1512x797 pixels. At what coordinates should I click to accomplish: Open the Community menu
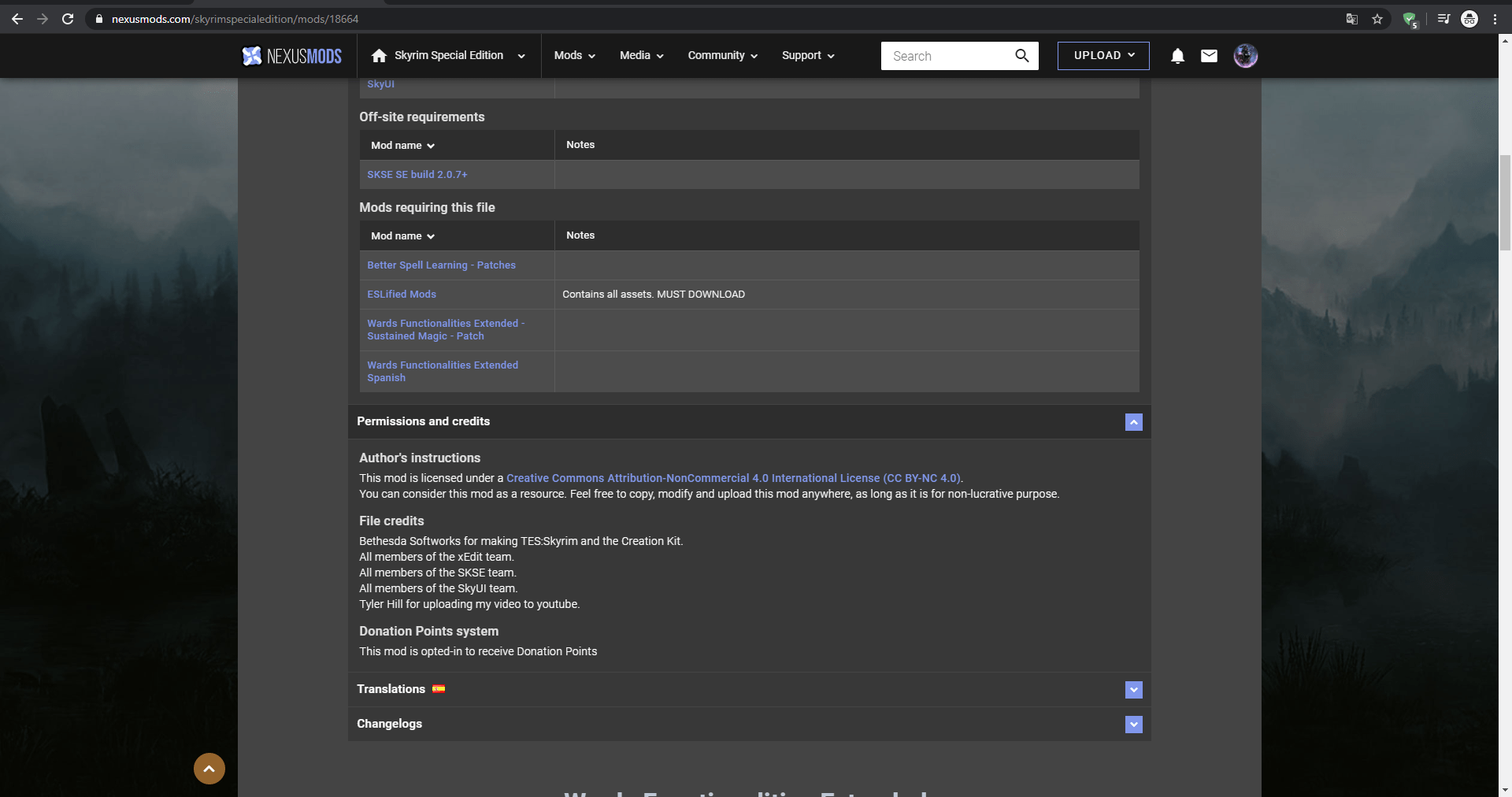tap(722, 56)
